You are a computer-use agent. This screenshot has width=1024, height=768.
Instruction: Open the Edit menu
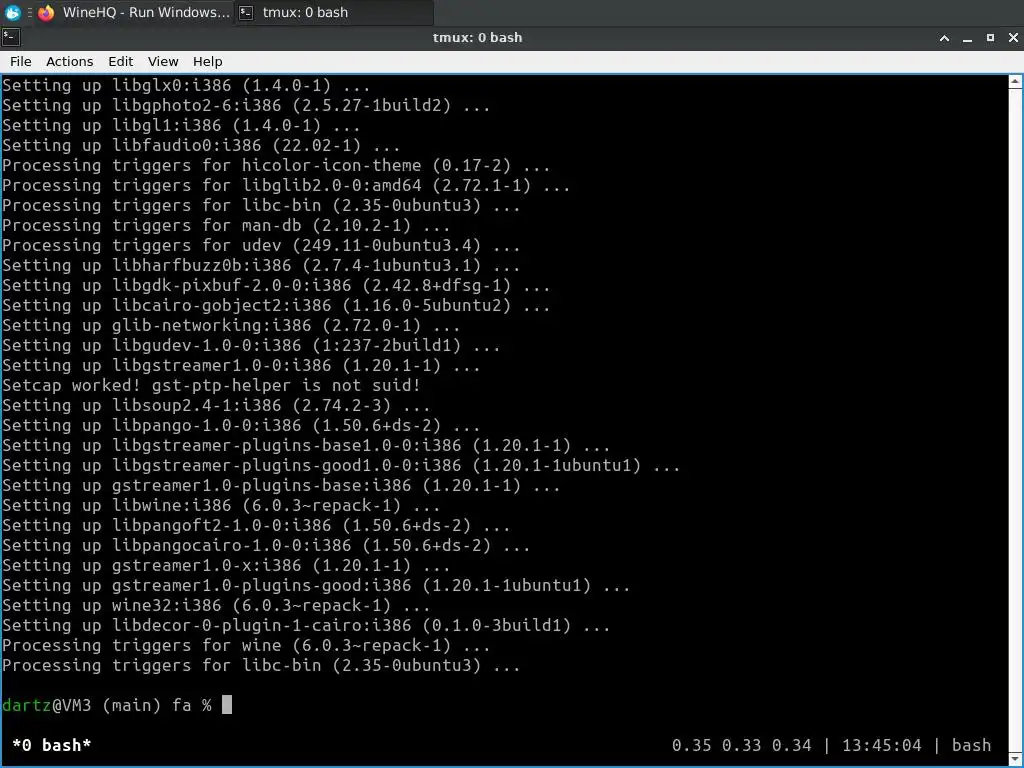[x=120, y=61]
